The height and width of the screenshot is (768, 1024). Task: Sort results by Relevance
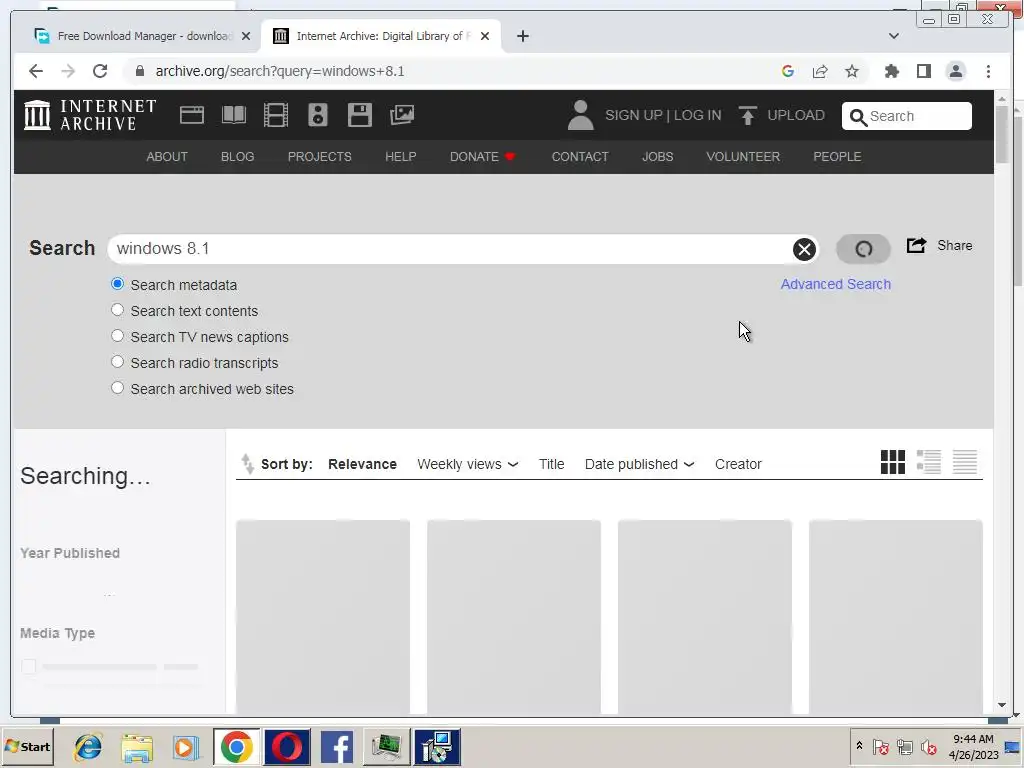362,464
